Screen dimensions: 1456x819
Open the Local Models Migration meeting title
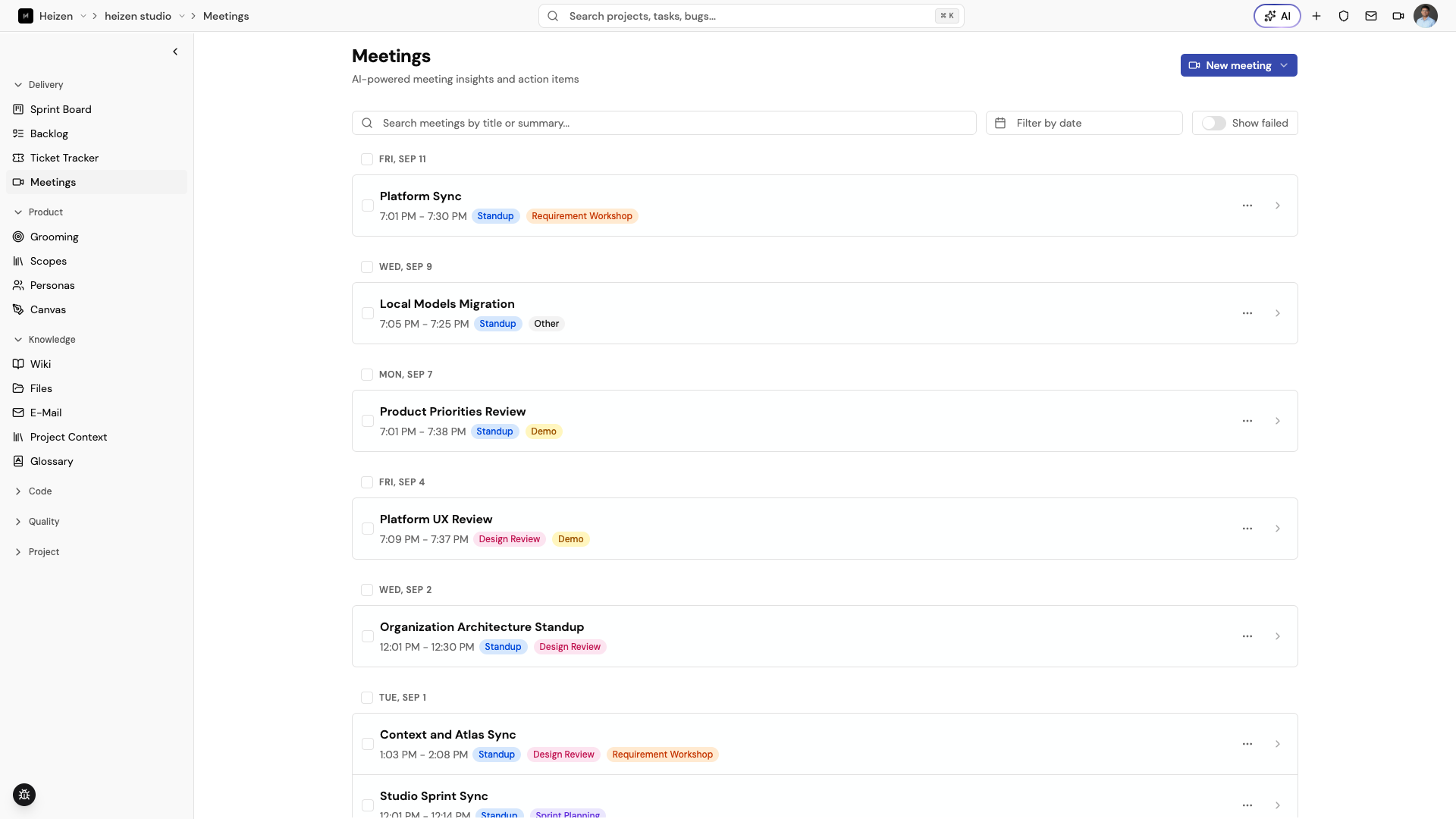click(447, 304)
